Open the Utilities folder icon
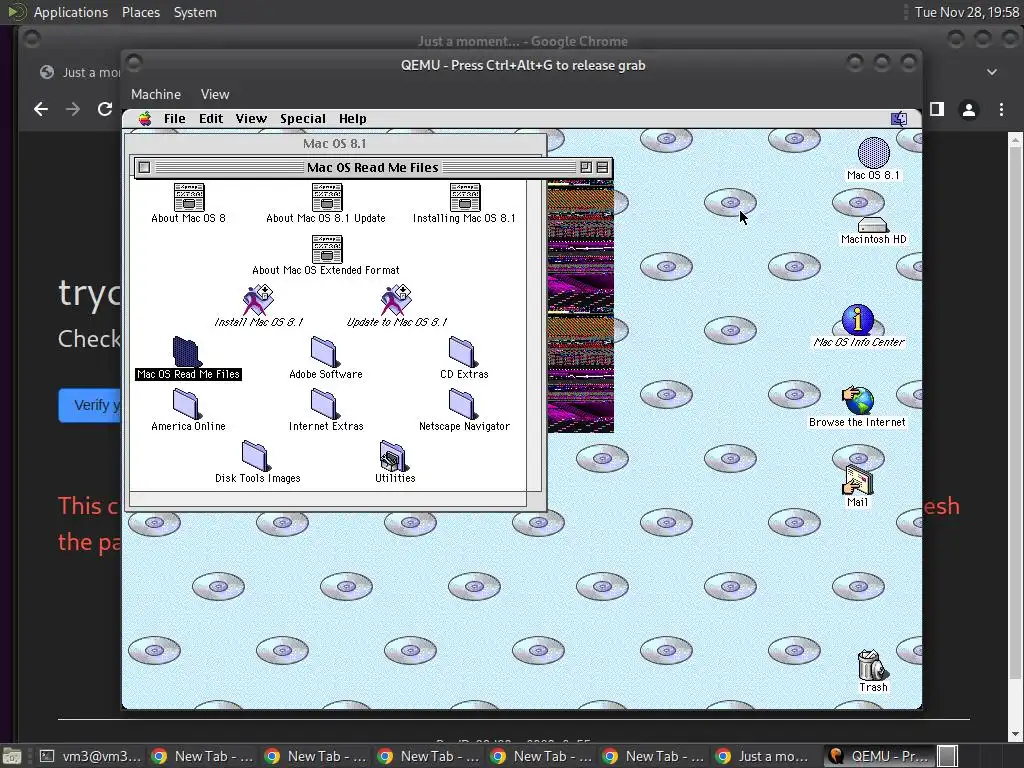Viewport: 1024px width, 768px height. (394, 456)
